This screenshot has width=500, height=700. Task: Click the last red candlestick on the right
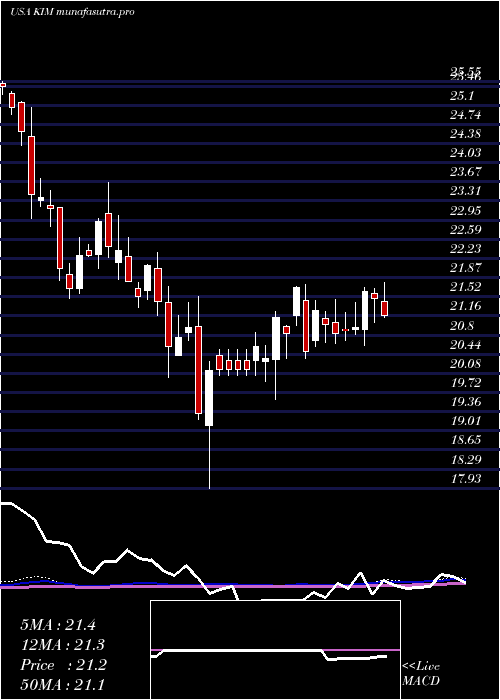[384, 308]
